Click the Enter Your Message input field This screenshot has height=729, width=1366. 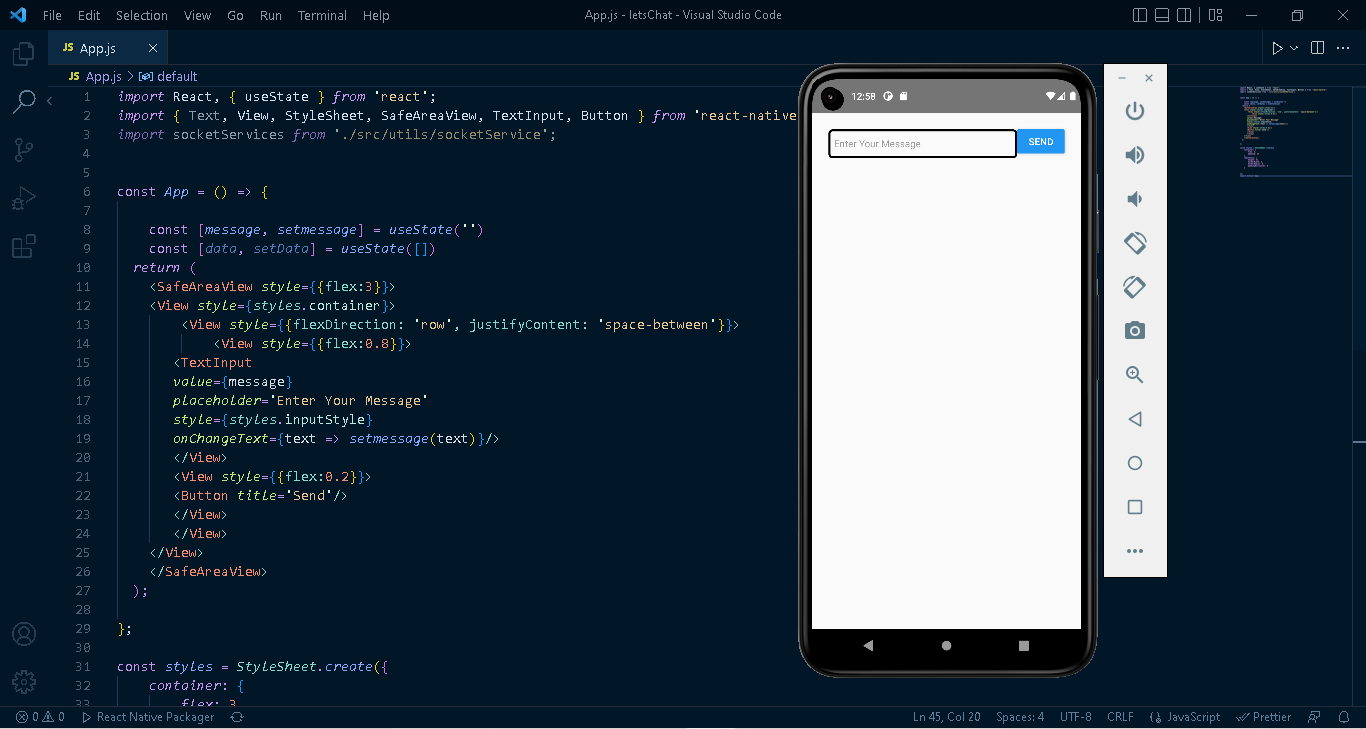[x=922, y=144]
